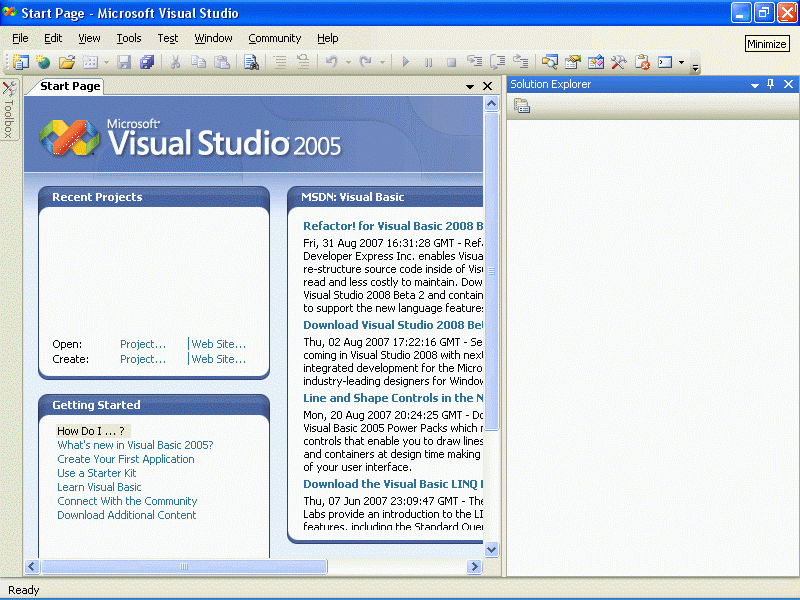
Task: Open Find in Files binoculars icon
Action: pos(251,62)
